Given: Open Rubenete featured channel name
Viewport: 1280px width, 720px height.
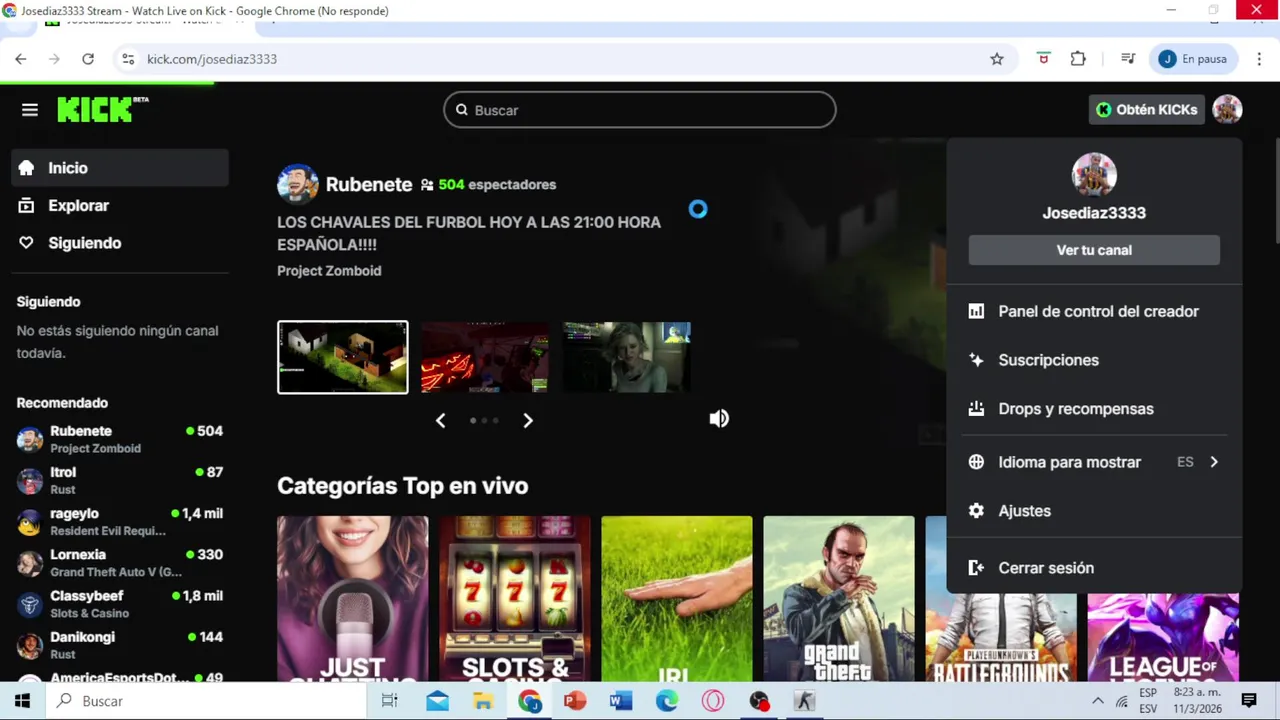Looking at the screenshot, I should (369, 185).
